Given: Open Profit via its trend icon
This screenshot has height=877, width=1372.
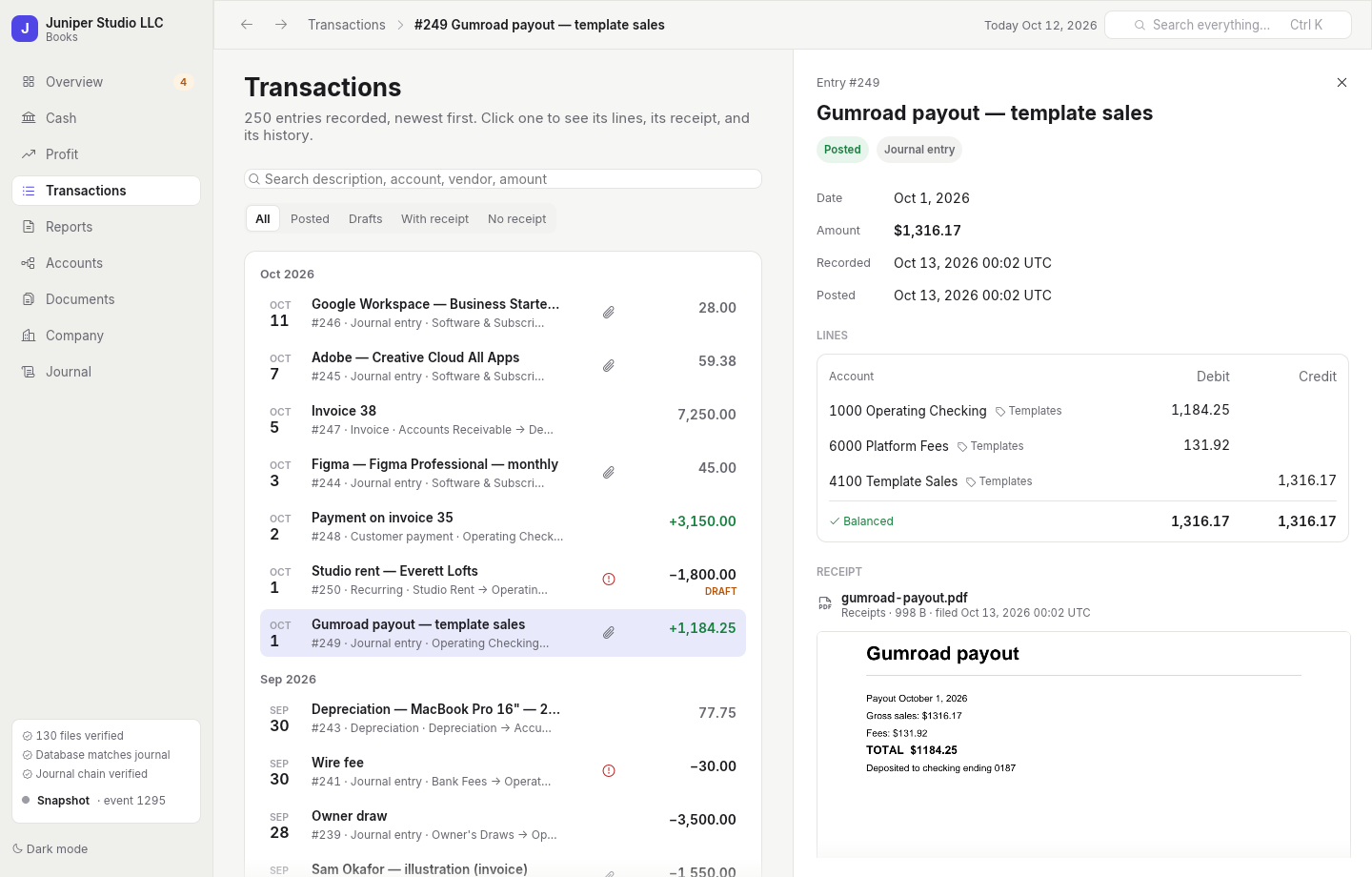Looking at the screenshot, I should pyautogui.click(x=29, y=154).
